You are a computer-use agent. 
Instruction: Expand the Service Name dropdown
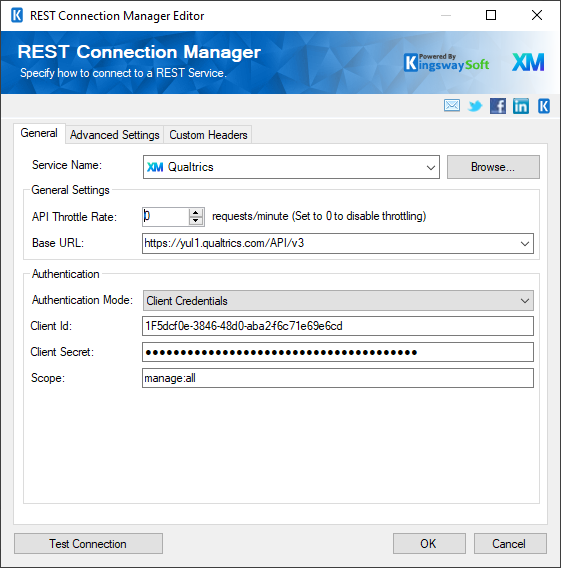pos(431,167)
